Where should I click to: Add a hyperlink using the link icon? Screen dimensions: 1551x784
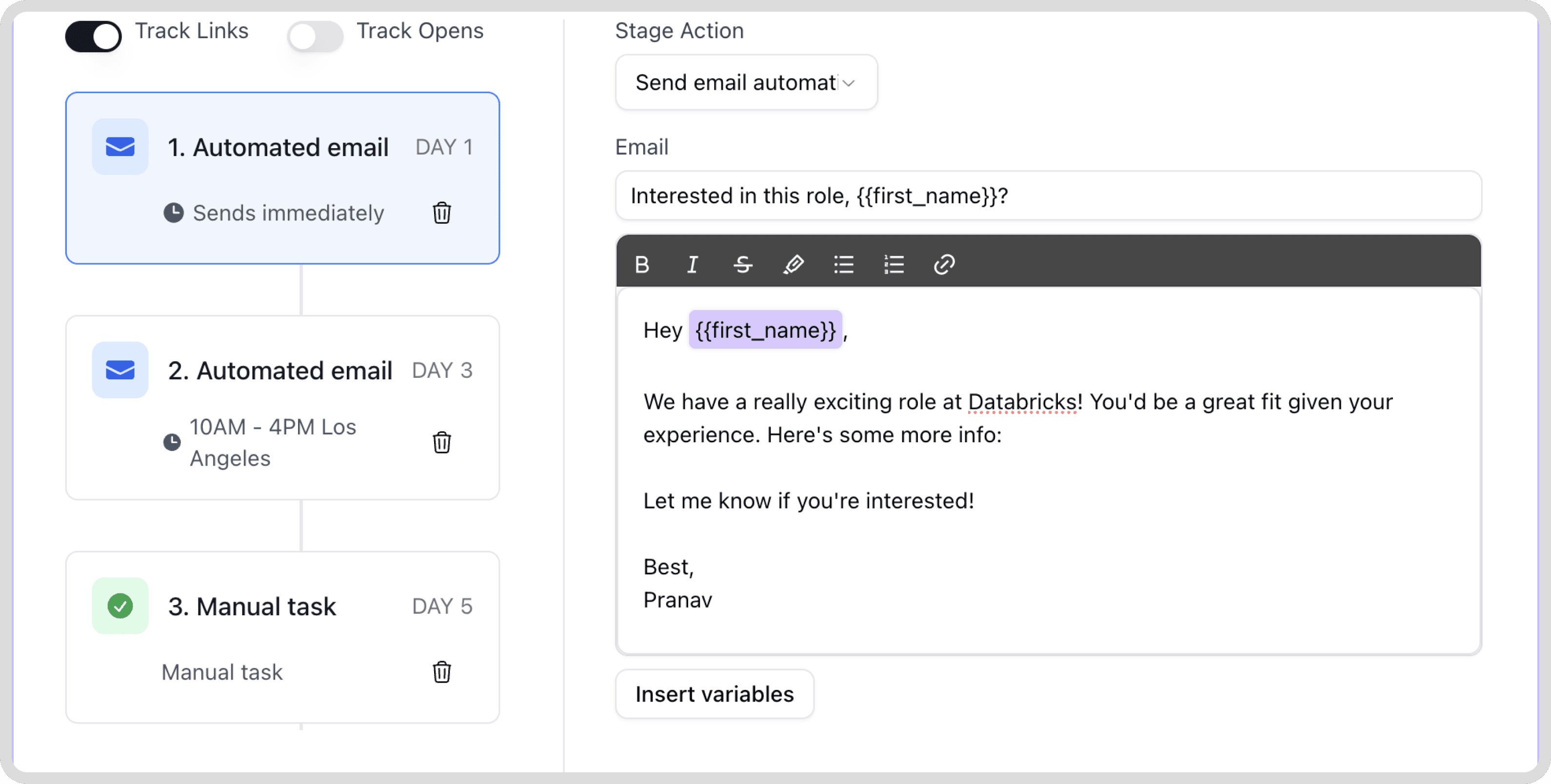point(944,264)
